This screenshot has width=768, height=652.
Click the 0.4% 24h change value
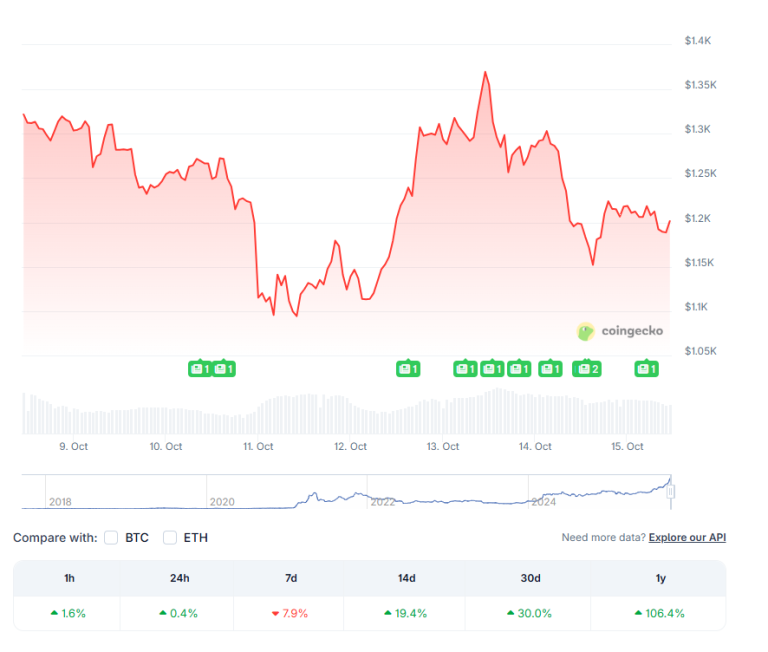(x=179, y=613)
